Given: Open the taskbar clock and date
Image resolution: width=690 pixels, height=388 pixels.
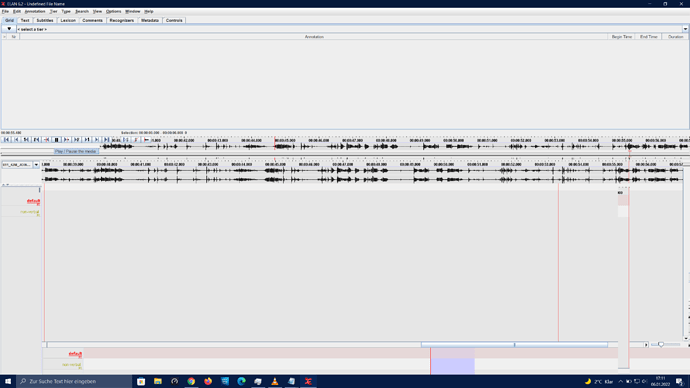Looking at the screenshot, I should [x=661, y=381].
